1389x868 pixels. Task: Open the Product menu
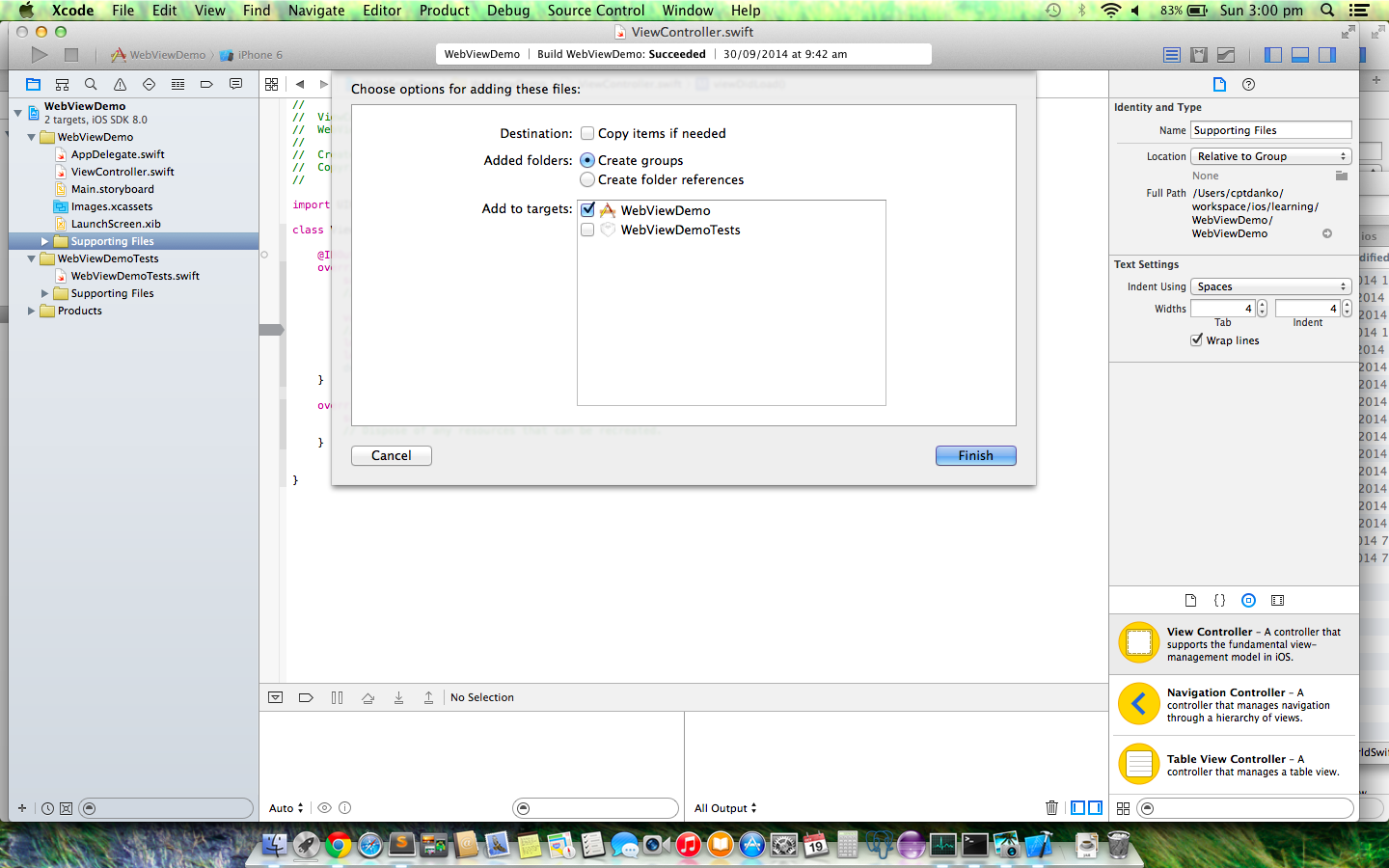(444, 11)
